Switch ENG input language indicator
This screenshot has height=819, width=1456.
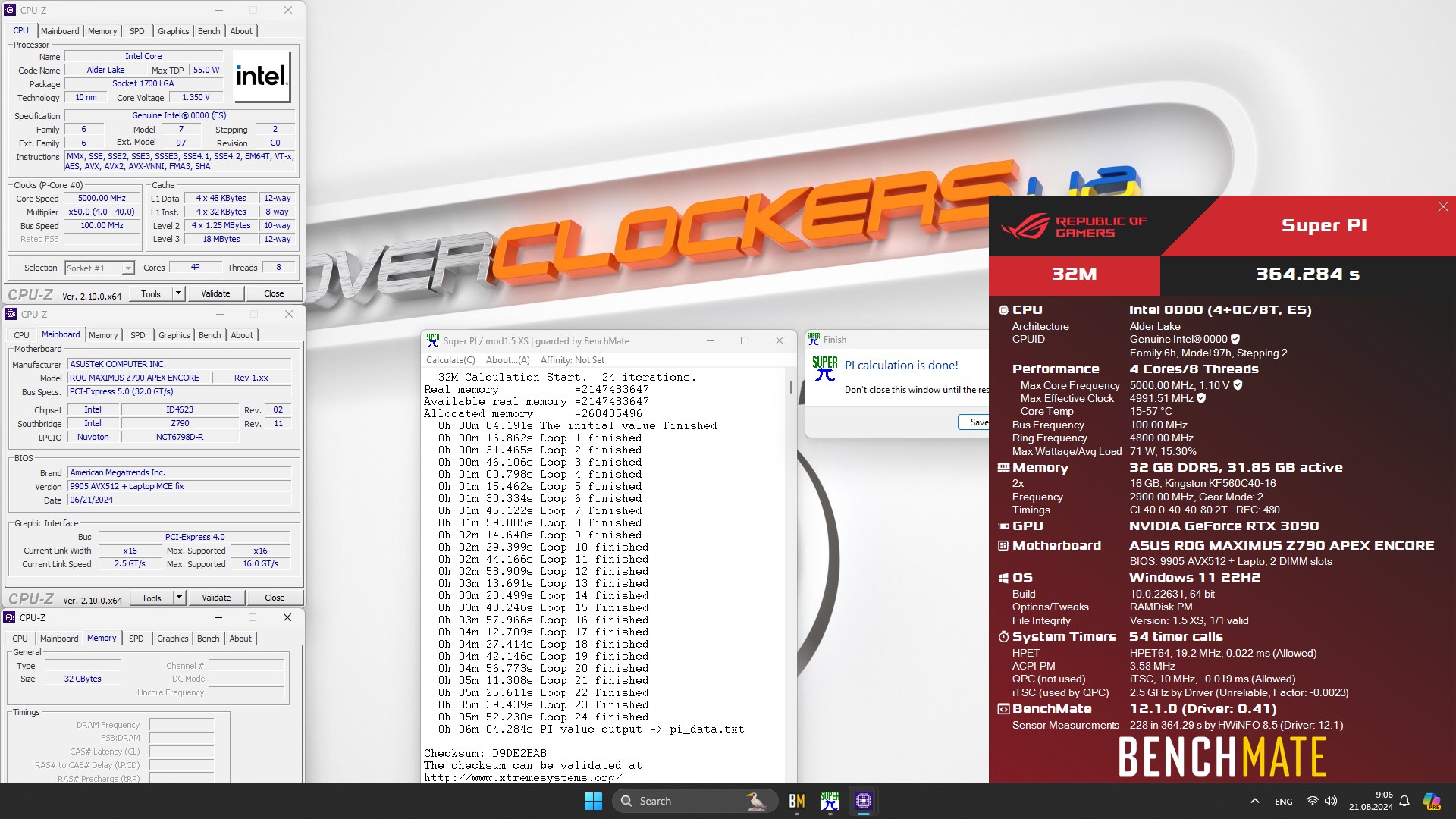pos(1284,801)
